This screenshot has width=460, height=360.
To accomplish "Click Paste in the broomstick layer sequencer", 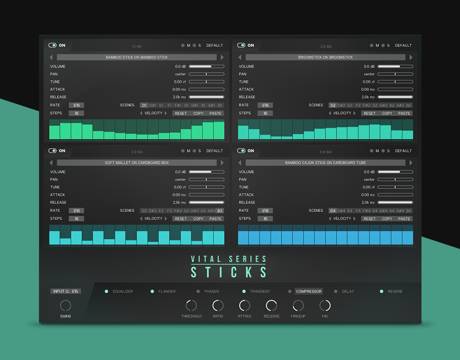I will tap(404, 113).
